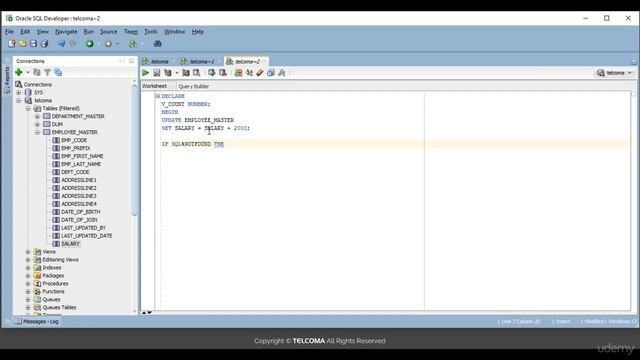The width and height of the screenshot is (640, 360).
Task: Select the LAST_UPDATED_BY column
Action: pos(83,228)
